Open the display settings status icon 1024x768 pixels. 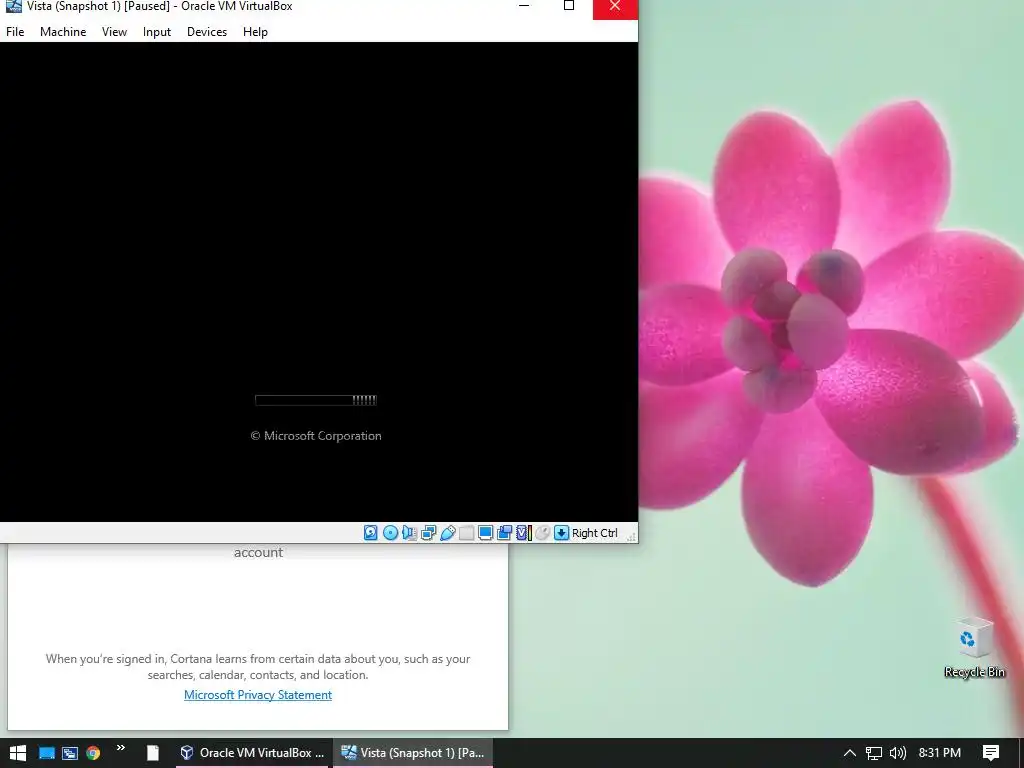click(x=485, y=533)
